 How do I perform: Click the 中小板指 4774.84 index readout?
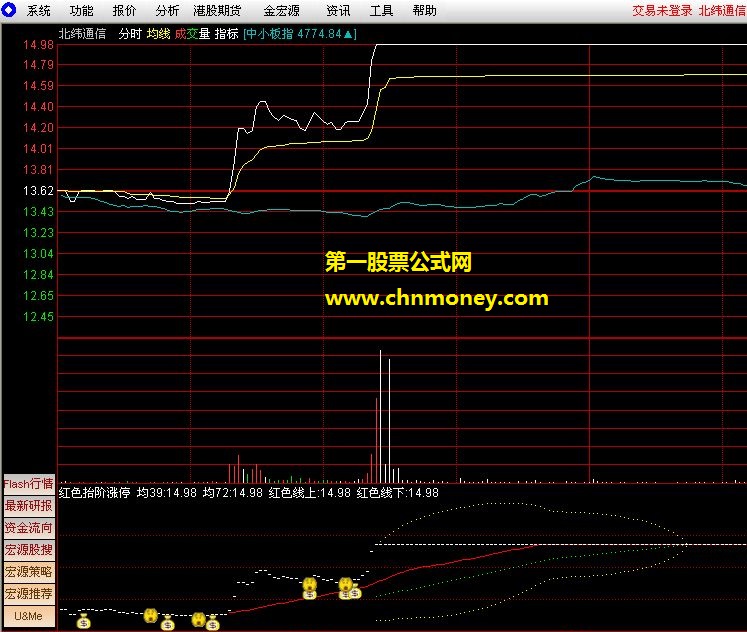pyautogui.click(x=300, y=34)
